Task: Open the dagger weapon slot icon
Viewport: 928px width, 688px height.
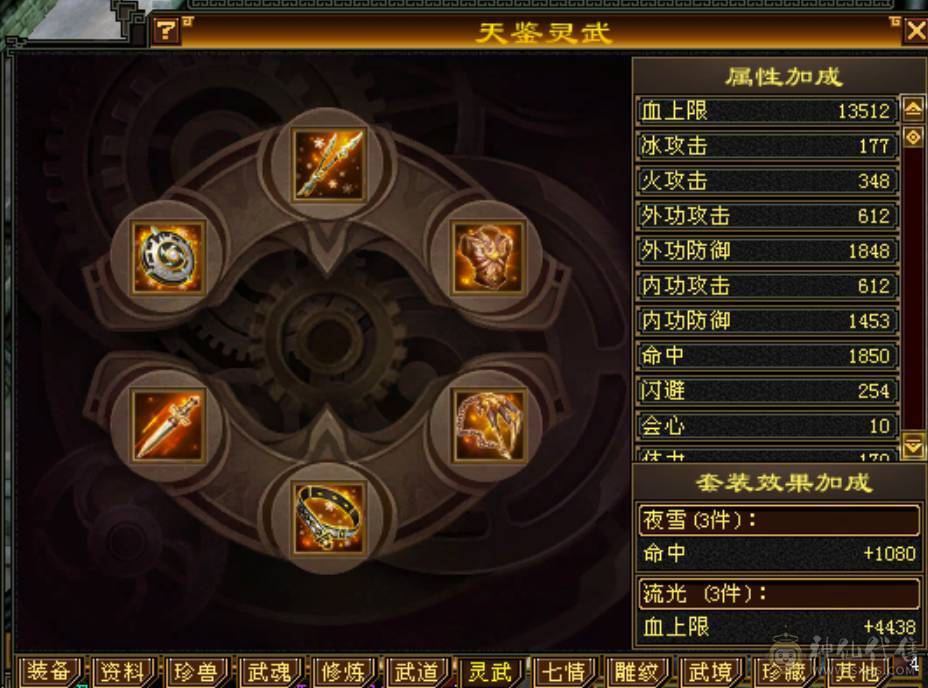Action: point(169,426)
